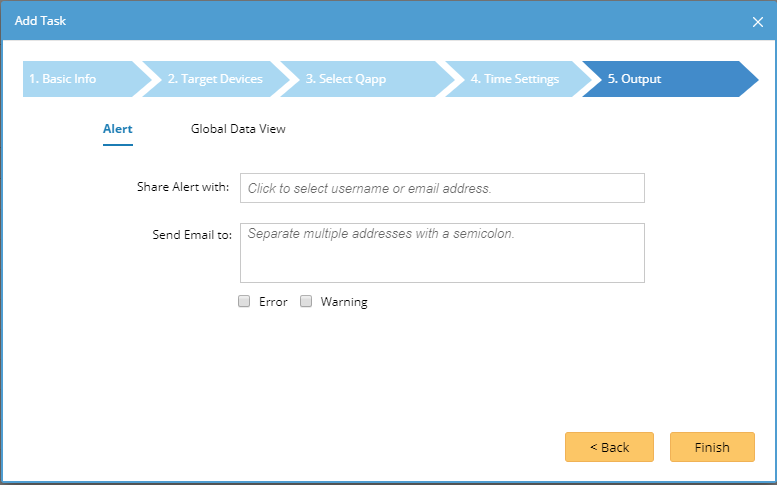
Task: Return to the 4. Time Settings step
Action: pos(515,79)
